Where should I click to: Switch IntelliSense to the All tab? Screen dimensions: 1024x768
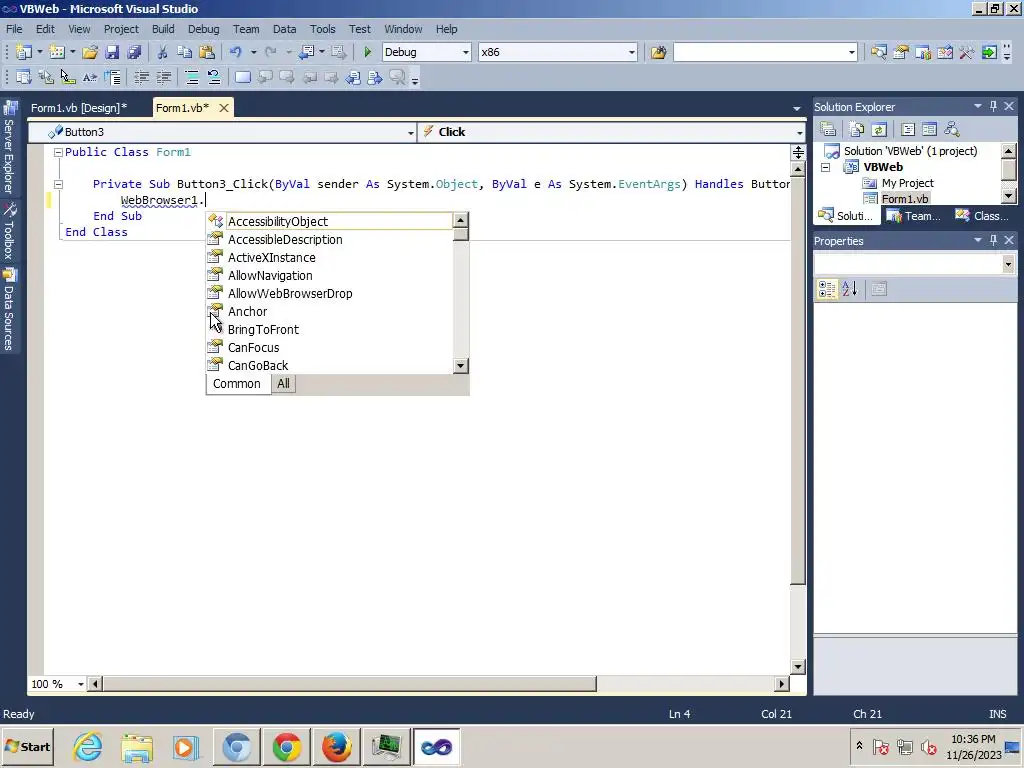point(283,384)
